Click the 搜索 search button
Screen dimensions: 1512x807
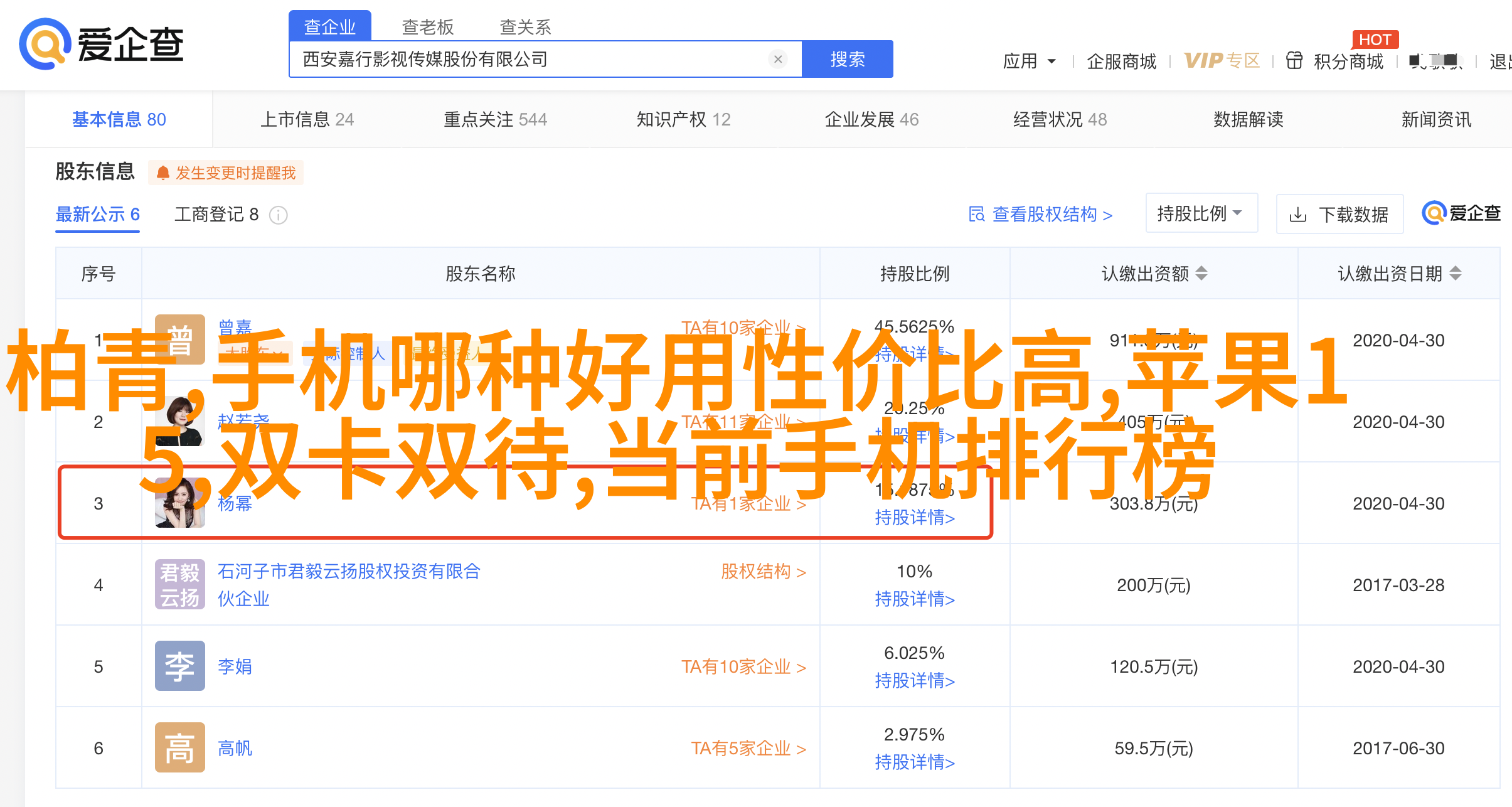coord(848,59)
